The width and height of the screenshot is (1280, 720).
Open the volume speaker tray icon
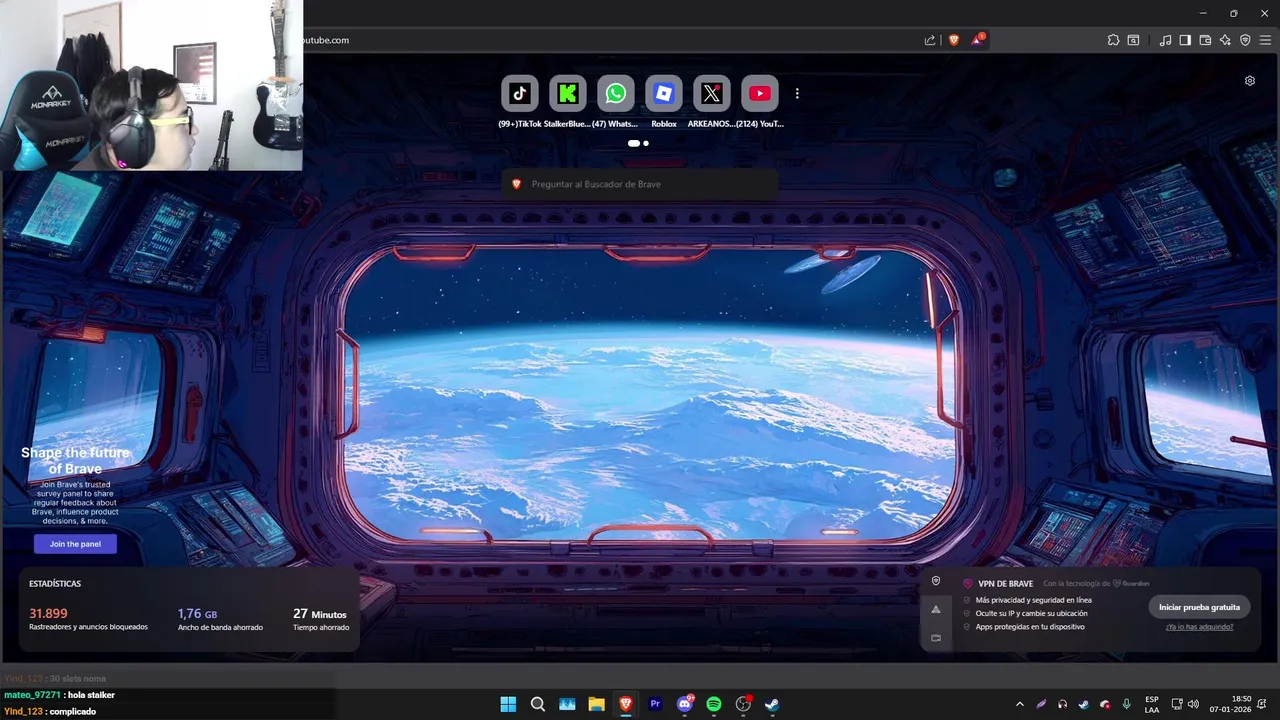(1193, 704)
